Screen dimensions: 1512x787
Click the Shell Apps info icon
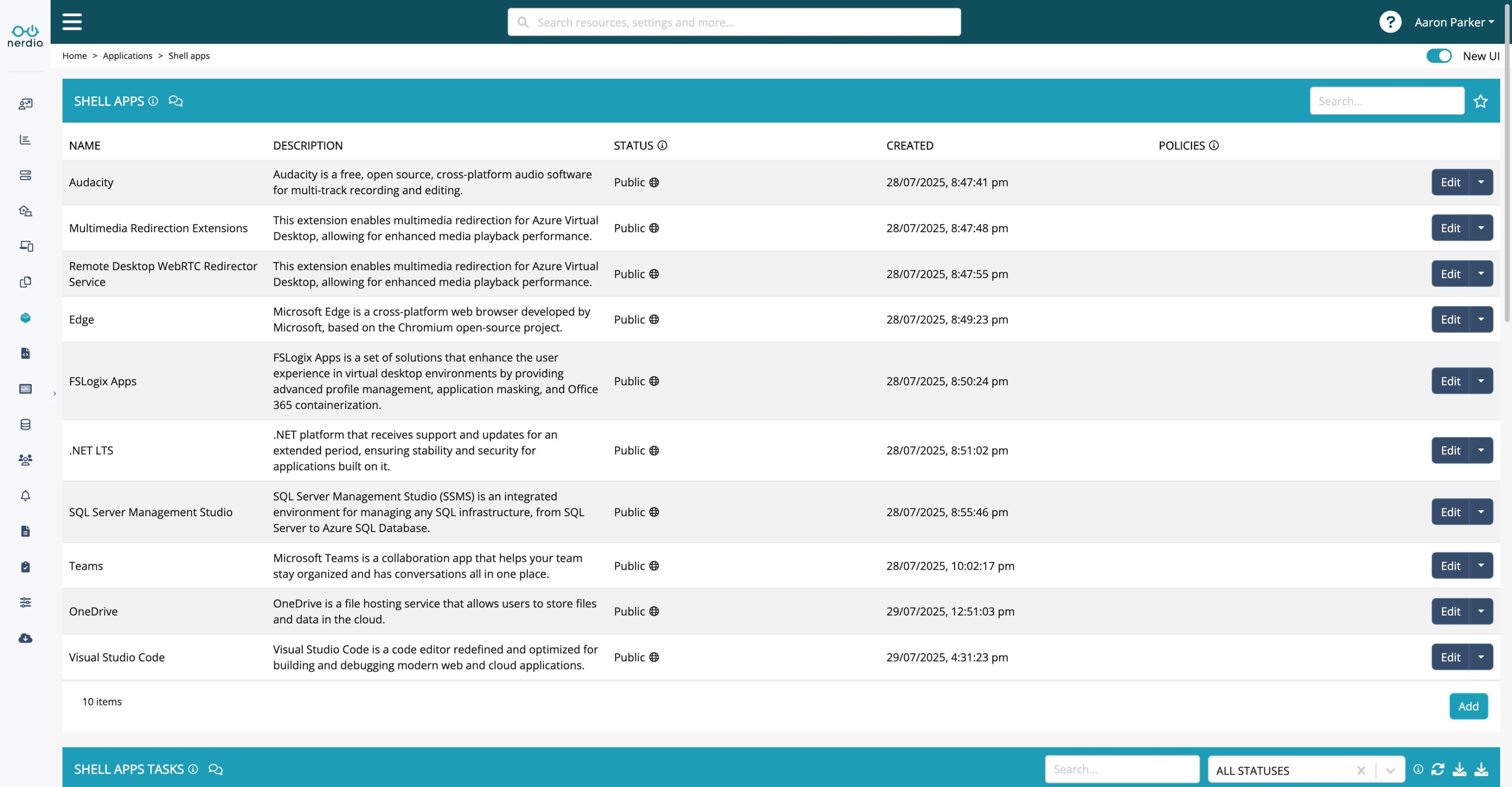[x=153, y=101]
